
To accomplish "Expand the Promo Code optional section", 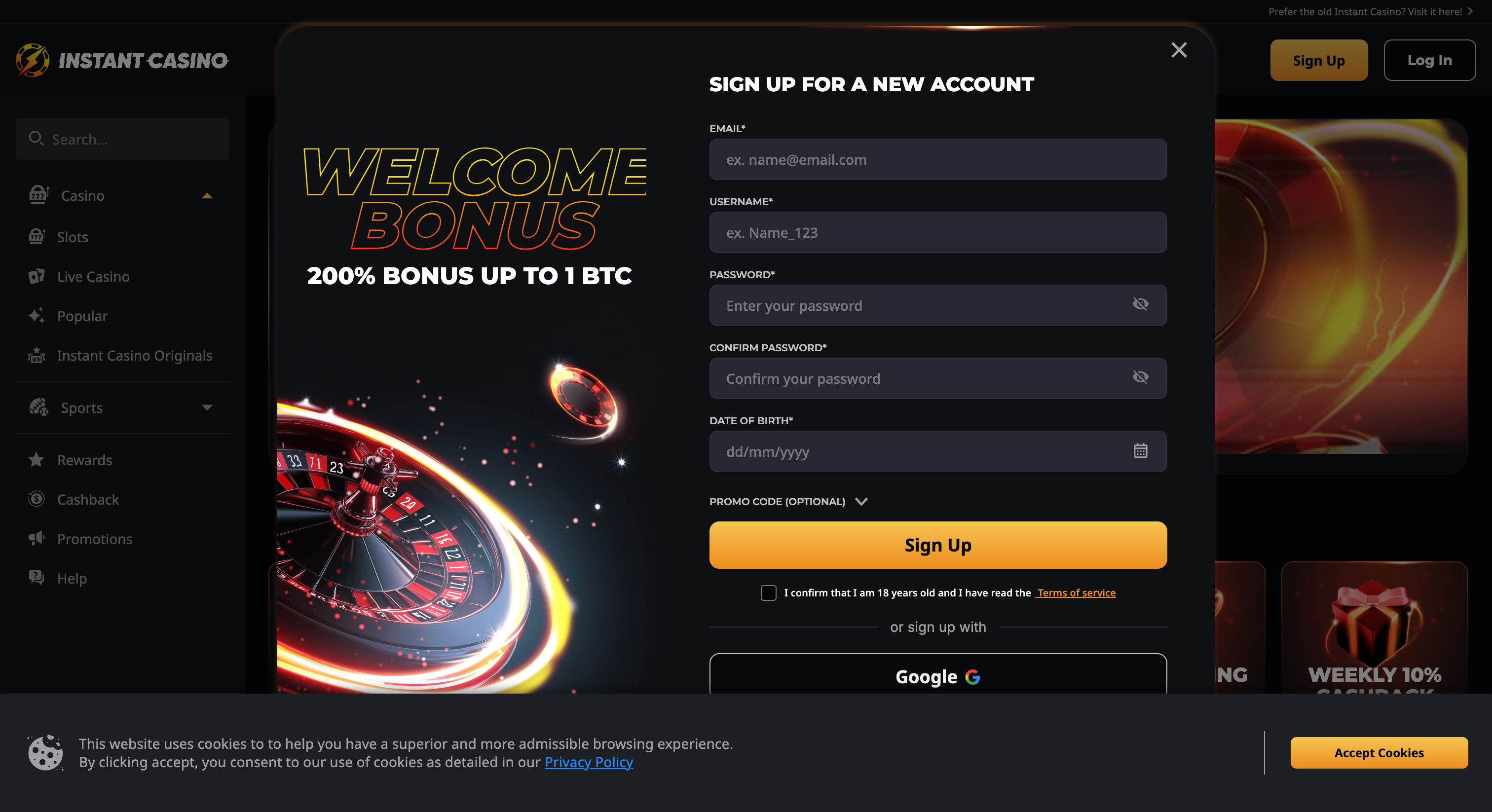I will [x=861, y=502].
